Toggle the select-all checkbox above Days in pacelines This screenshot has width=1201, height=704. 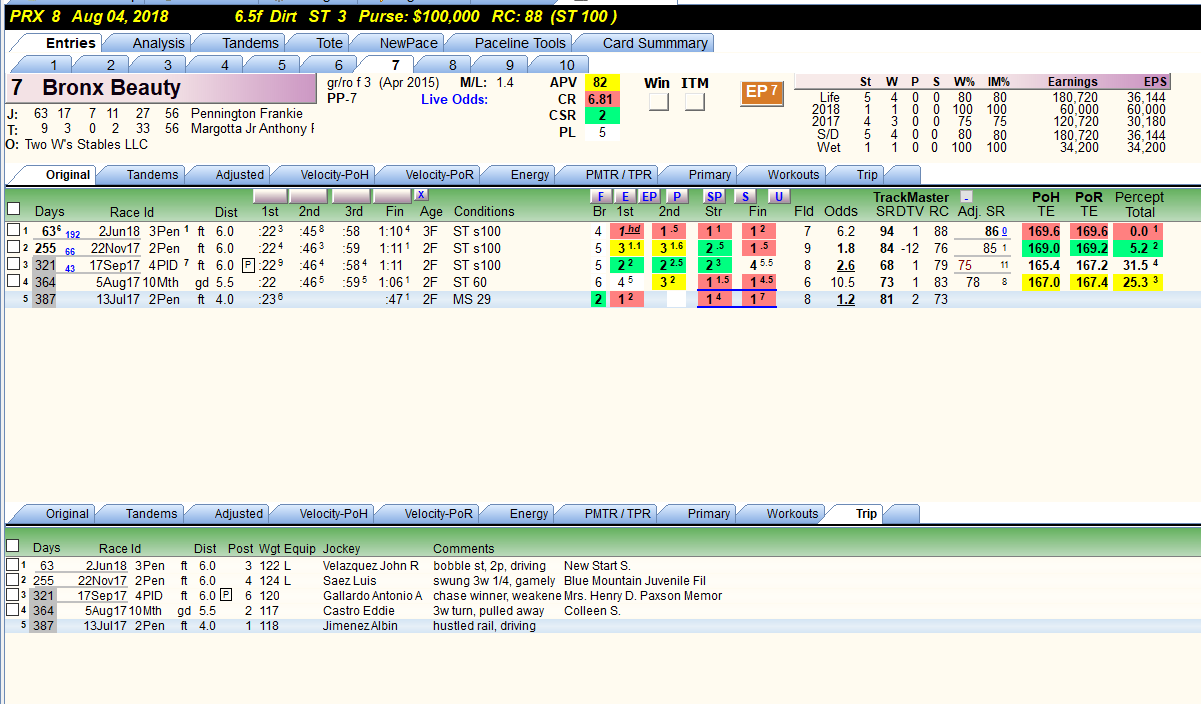coord(13,209)
